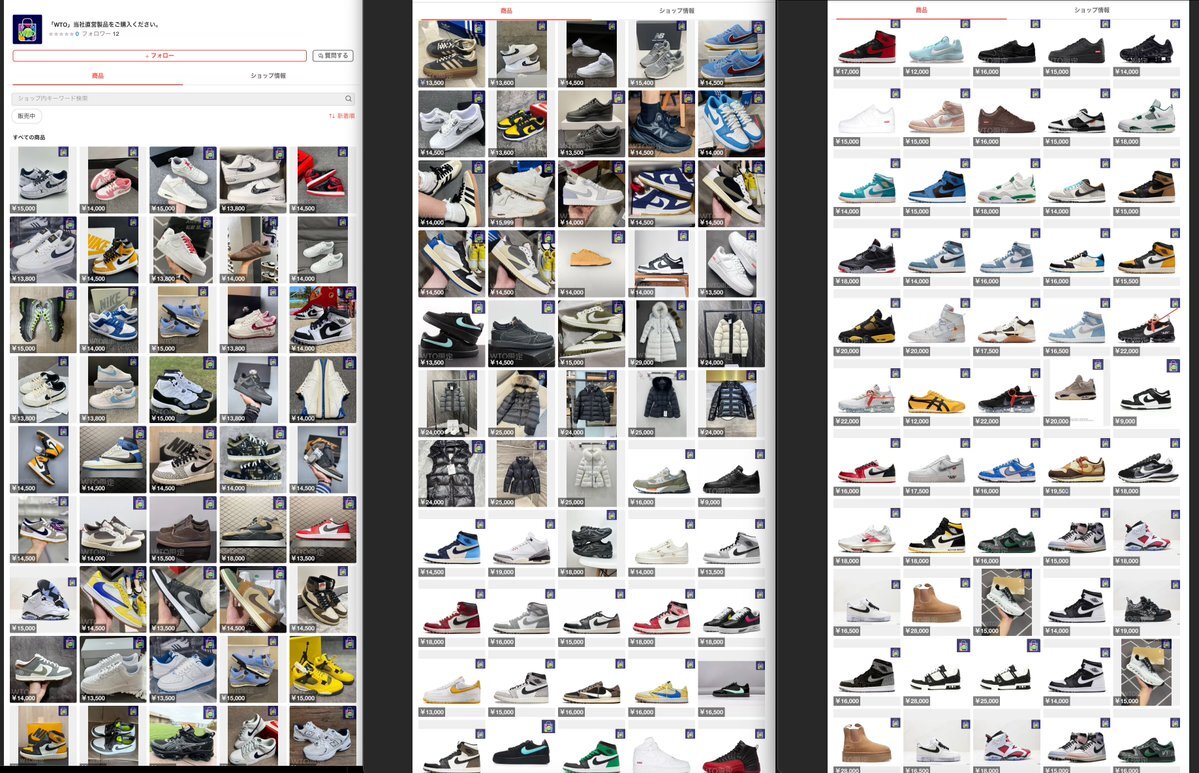Open the black-red Jordan 4 ¥18,000 in right panel

pos(866,258)
